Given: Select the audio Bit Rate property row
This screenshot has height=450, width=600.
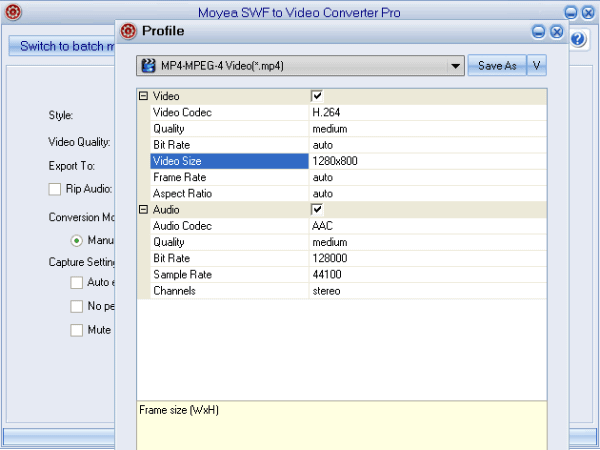Looking at the screenshot, I should click(x=348, y=258).
